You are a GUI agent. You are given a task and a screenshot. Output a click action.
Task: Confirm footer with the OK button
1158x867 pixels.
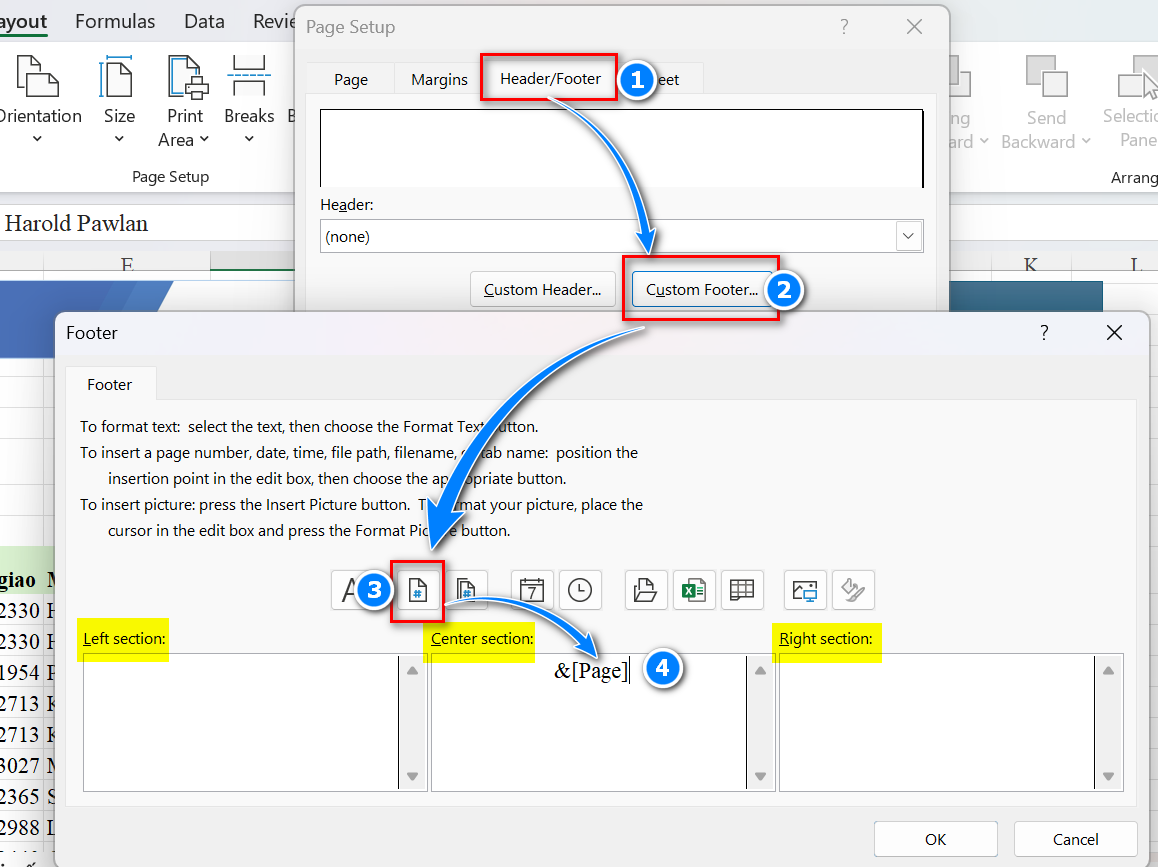935,839
